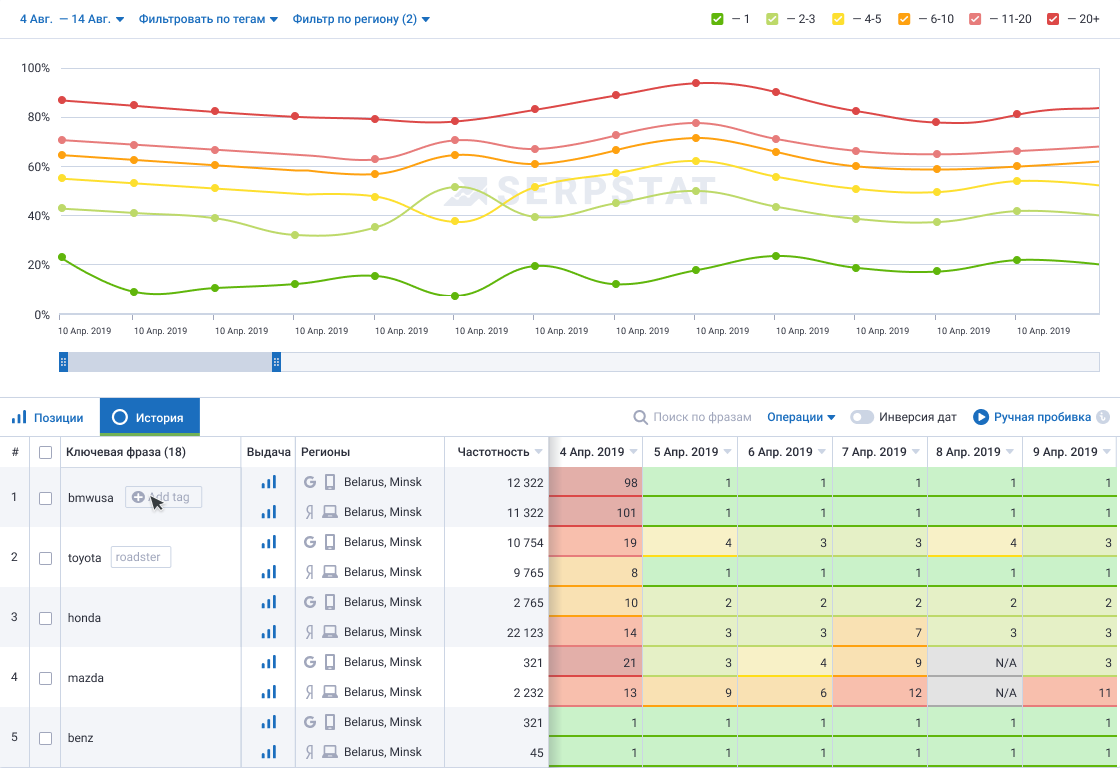The image size is (1120, 768).
Task: Open SERP chart icon for mazda Yandex row
Action: point(269,692)
